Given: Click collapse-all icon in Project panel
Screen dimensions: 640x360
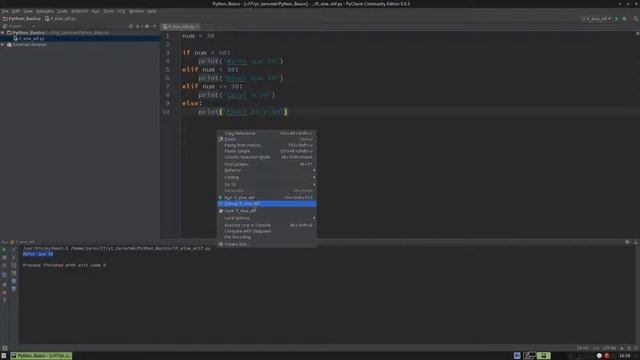Looking at the screenshot, I should (139, 26).
